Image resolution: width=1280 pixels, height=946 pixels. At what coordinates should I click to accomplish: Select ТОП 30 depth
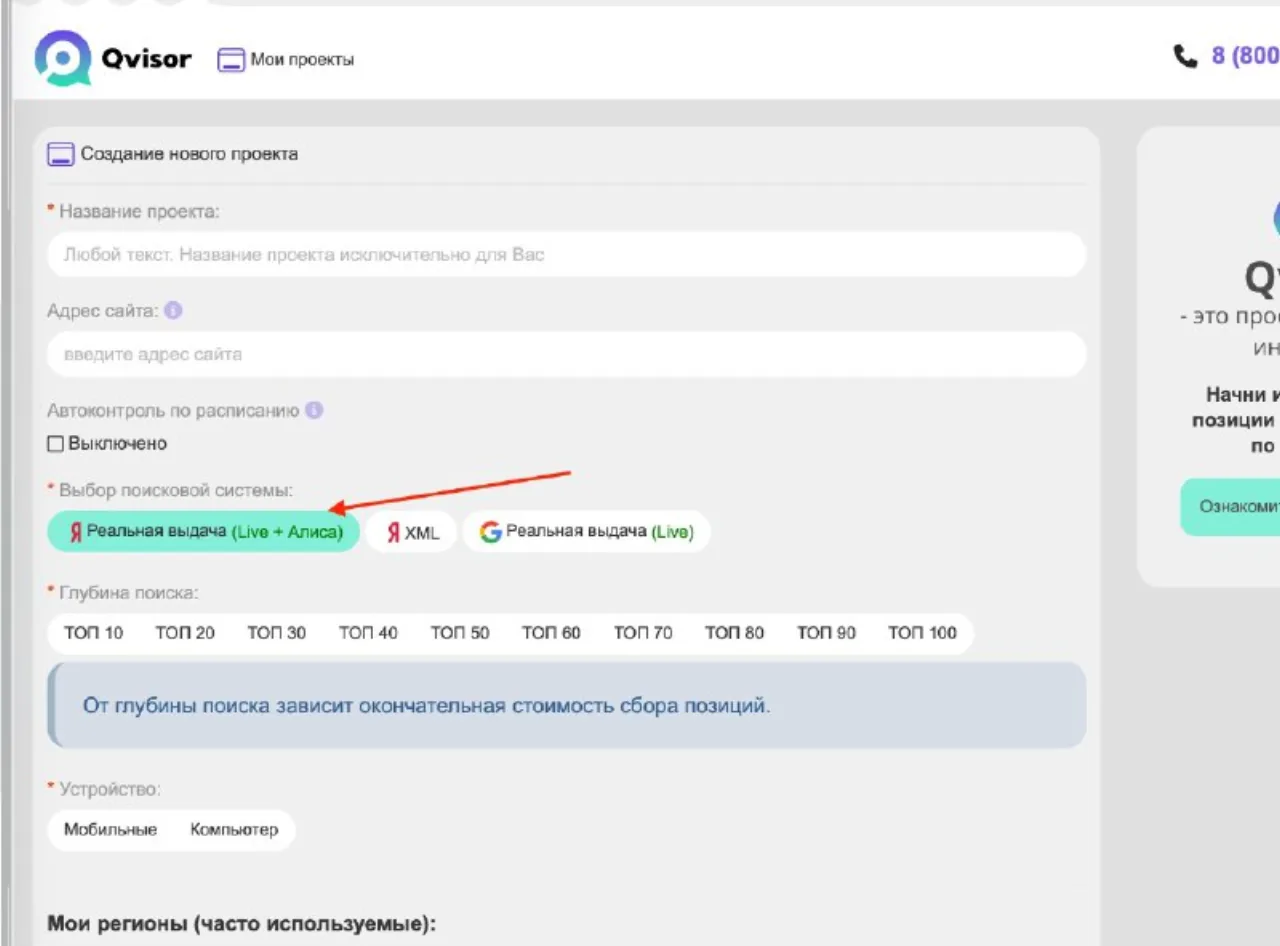point(277,633)
